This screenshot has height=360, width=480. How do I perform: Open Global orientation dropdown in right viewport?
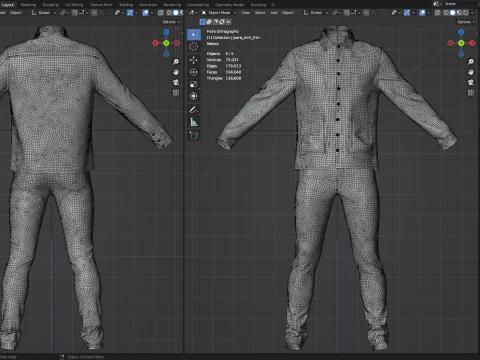pyautogui.click(x=316, y=13)
